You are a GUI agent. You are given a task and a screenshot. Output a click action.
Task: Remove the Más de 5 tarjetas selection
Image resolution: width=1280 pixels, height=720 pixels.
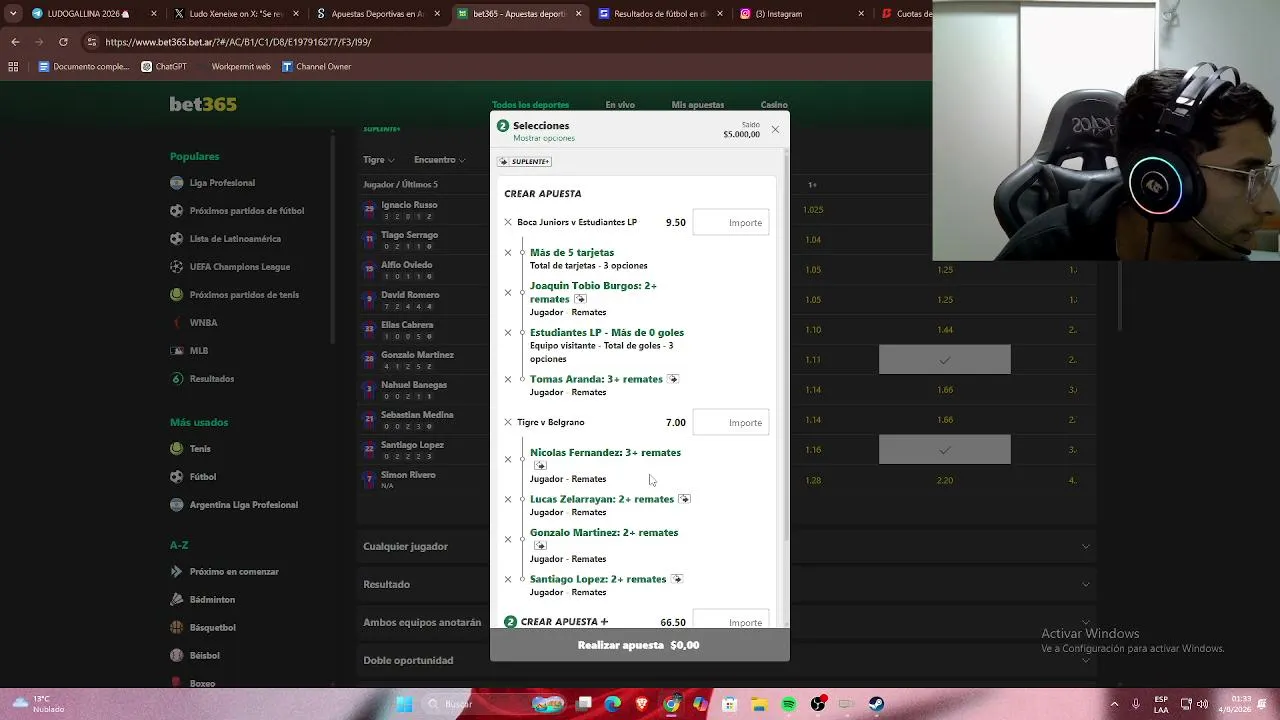tap(508, 253)
